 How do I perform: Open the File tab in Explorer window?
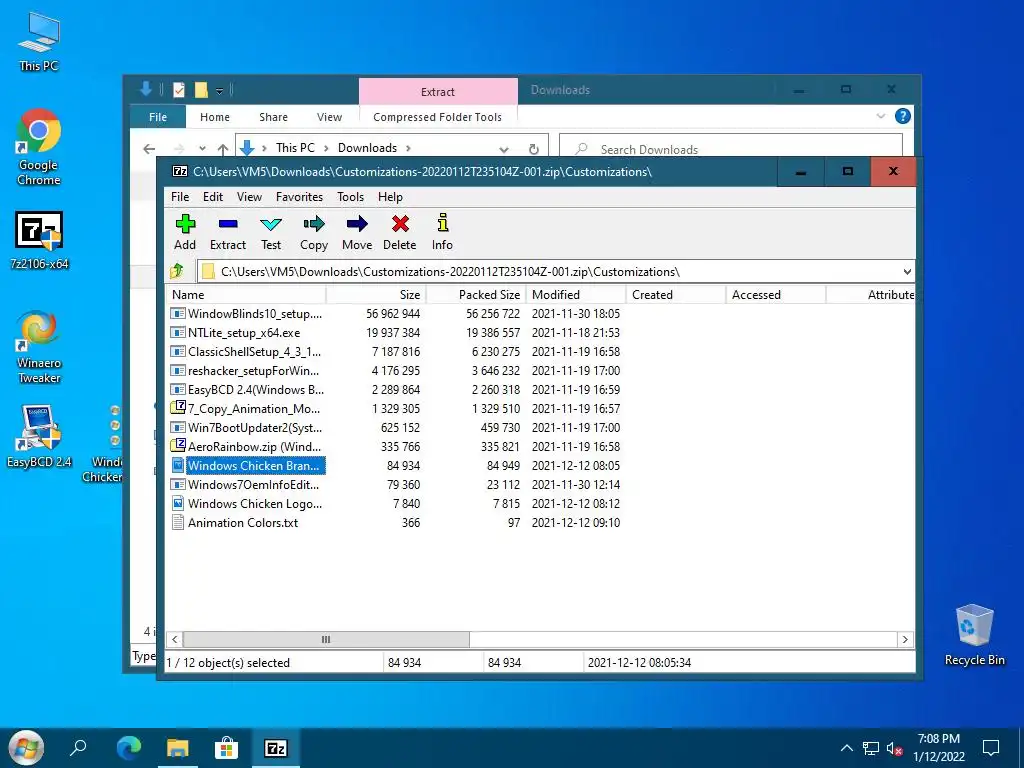[158, 117]
